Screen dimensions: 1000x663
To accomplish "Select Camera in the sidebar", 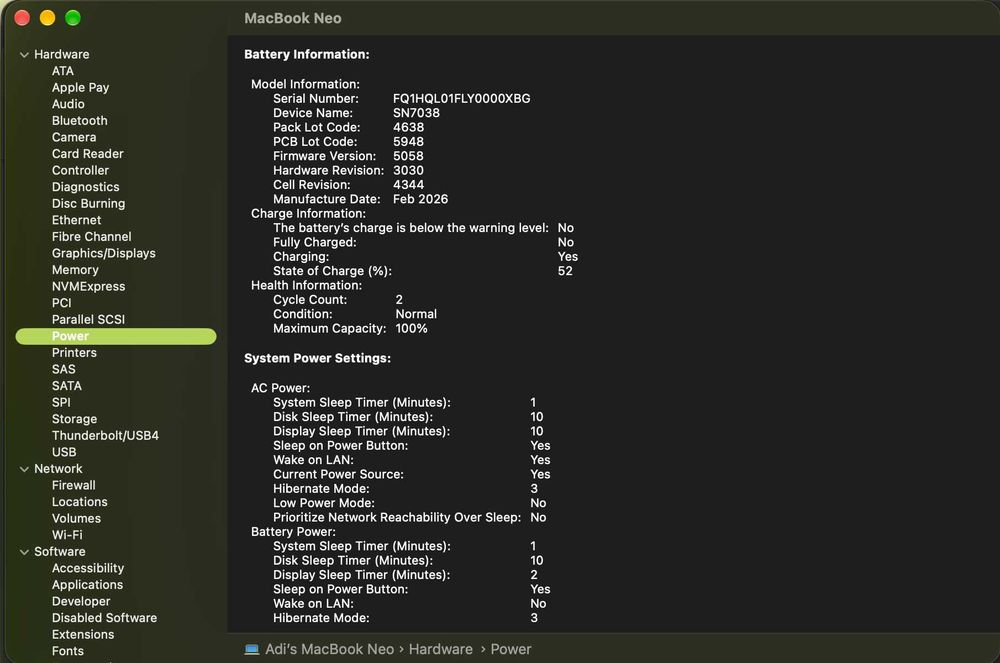I will (x=74, y=137).
